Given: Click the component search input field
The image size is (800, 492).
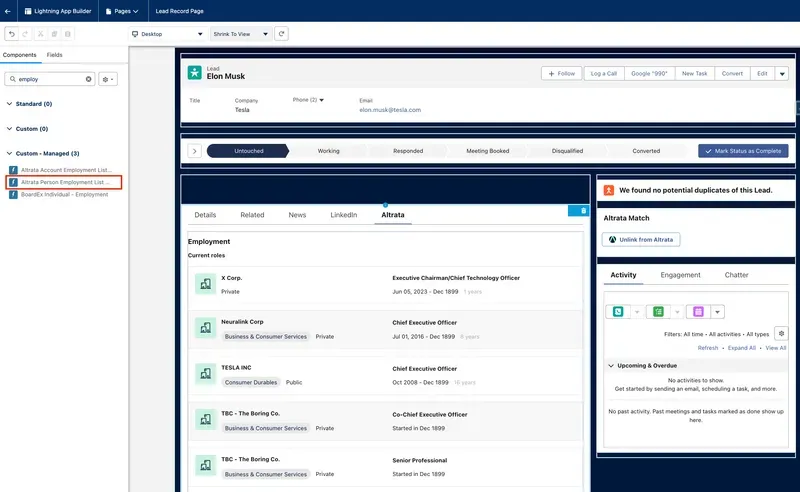Looking at the screenshot, I should tap(49, 79).
